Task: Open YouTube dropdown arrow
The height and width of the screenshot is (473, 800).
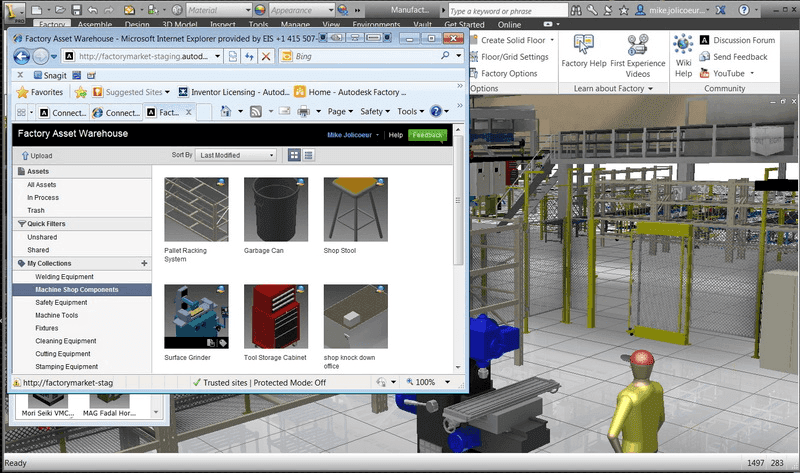Action: (x=752, y=73)
